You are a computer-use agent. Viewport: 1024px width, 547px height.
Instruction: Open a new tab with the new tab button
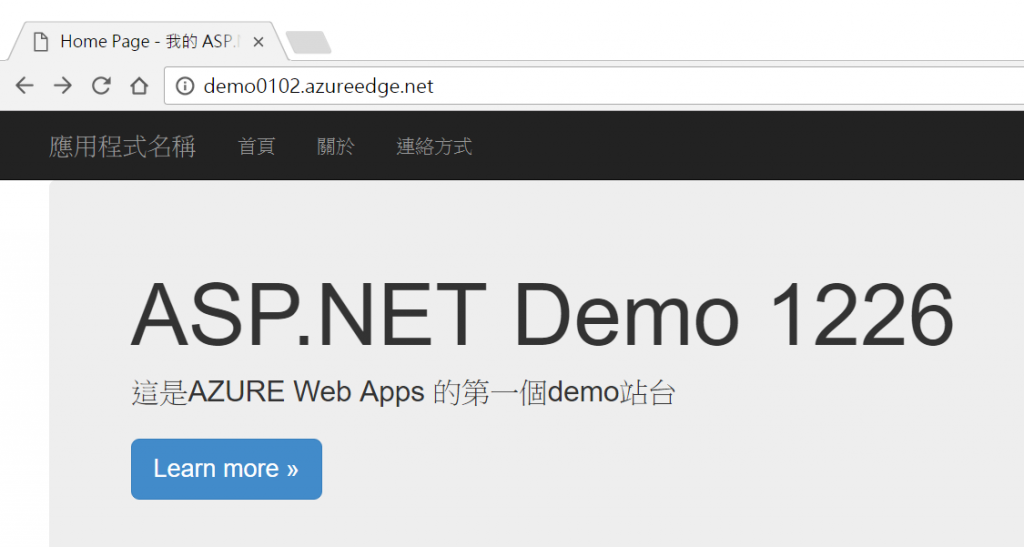coord(308,42)
